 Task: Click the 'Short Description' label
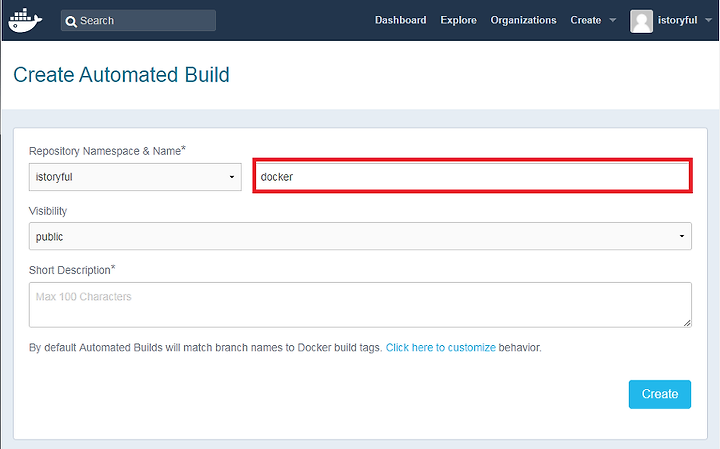72,270
